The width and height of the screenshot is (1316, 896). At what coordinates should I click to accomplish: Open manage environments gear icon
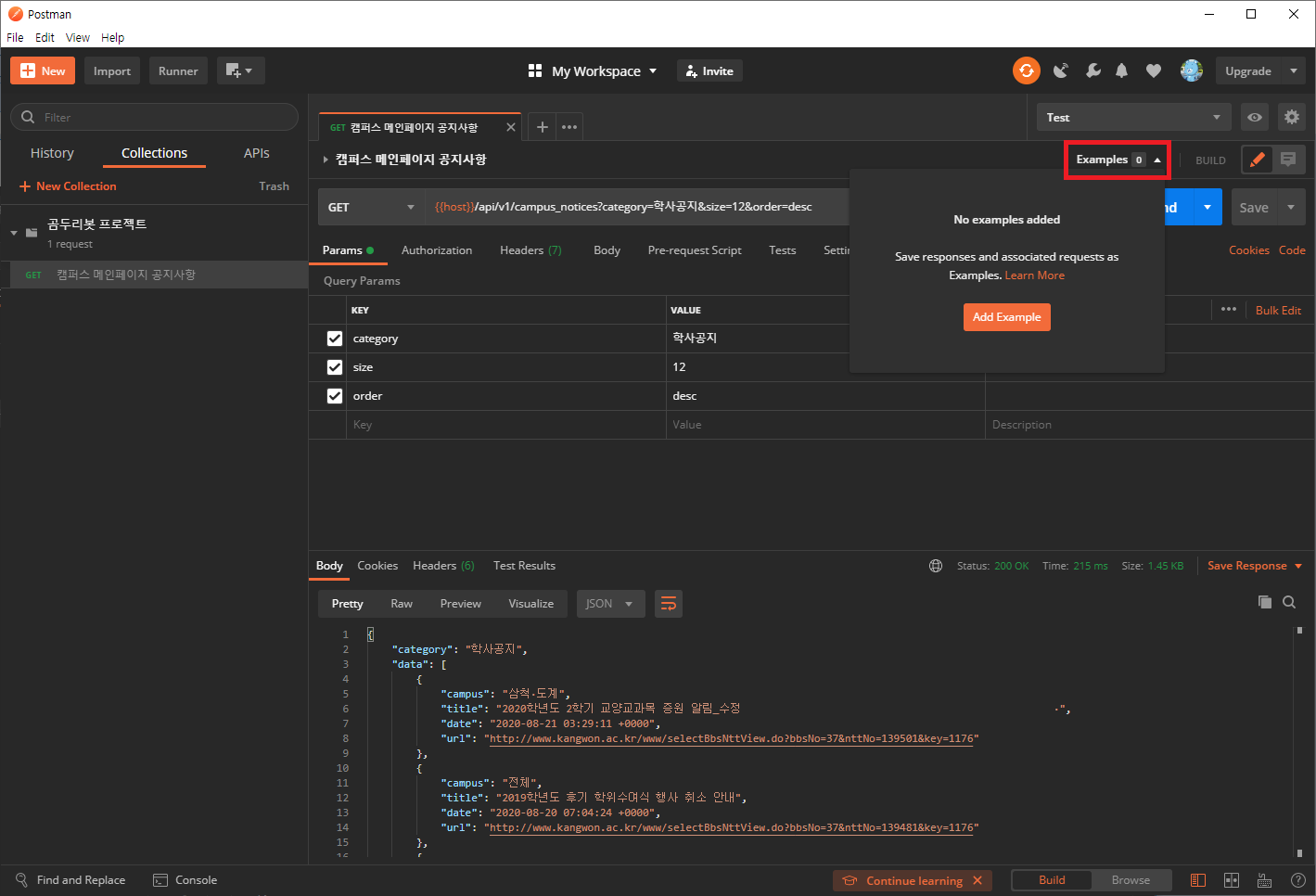1292,118
